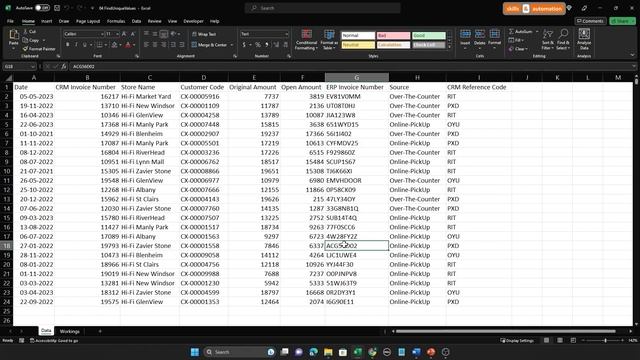Viewport: 640px width, 360px height.
Task: Click Accounting Number Format dollar icon
Action: (244, 44)
